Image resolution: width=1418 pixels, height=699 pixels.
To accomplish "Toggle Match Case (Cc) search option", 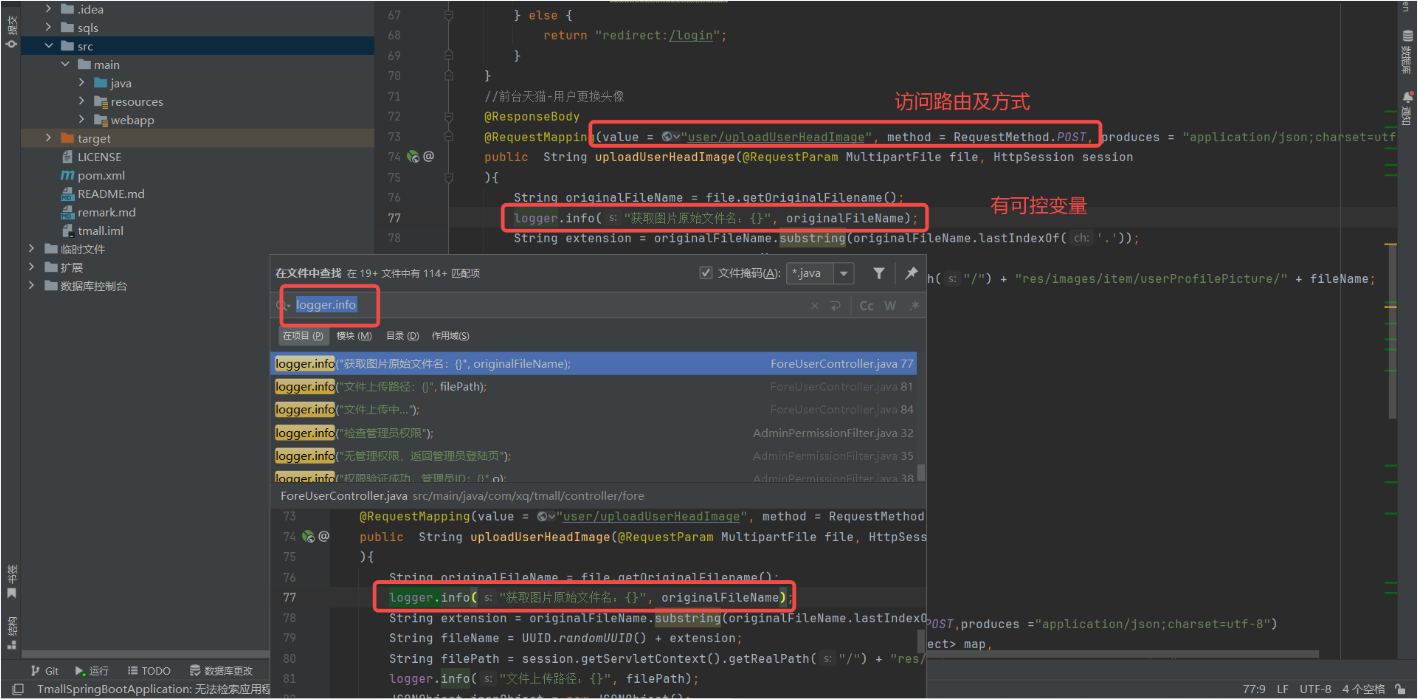I will [x=866, y=305].
